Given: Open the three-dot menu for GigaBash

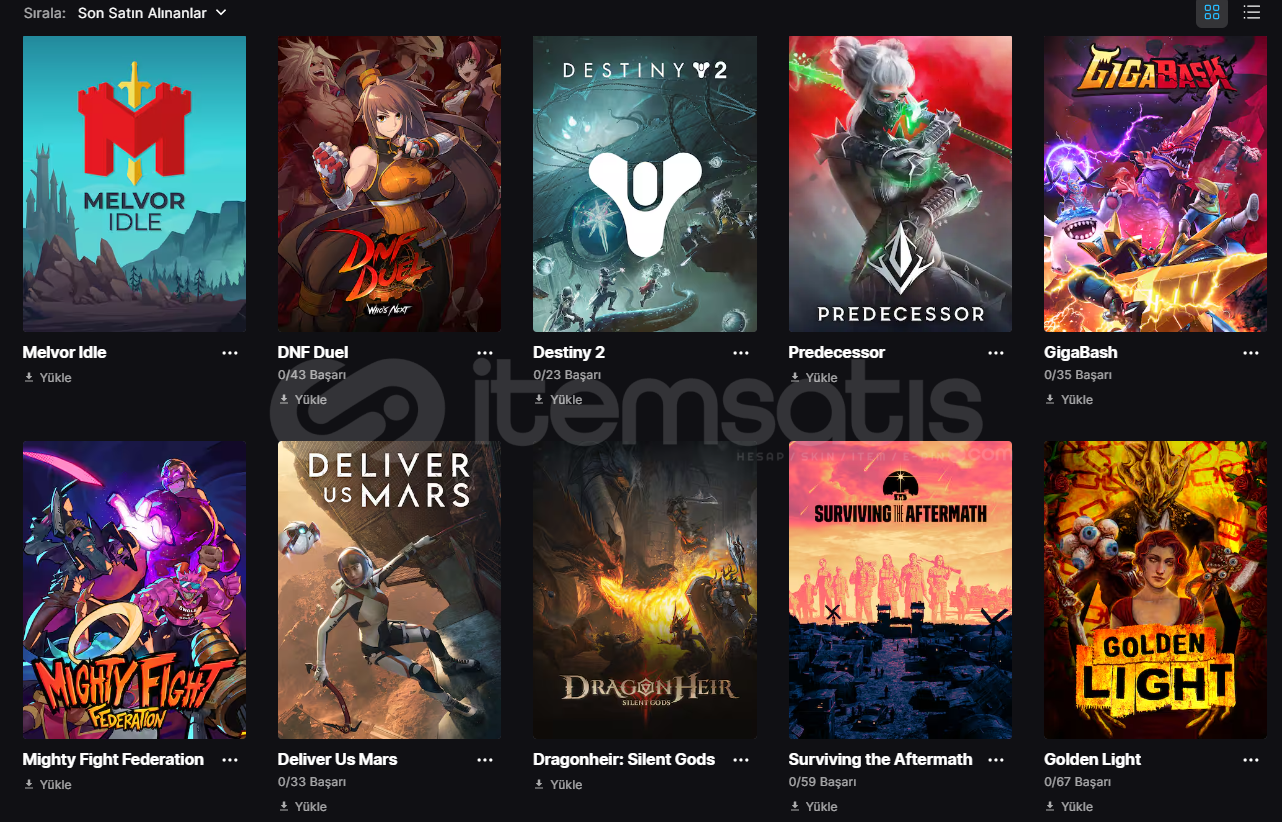Looking at the screenshot, I should coord(1251,353).
